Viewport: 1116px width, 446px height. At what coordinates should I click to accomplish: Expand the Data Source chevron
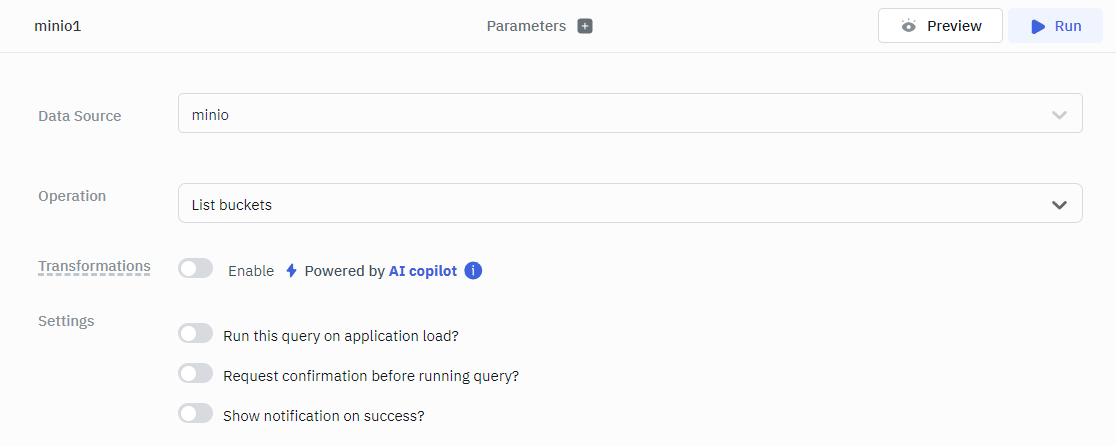tap(1059, 115)
